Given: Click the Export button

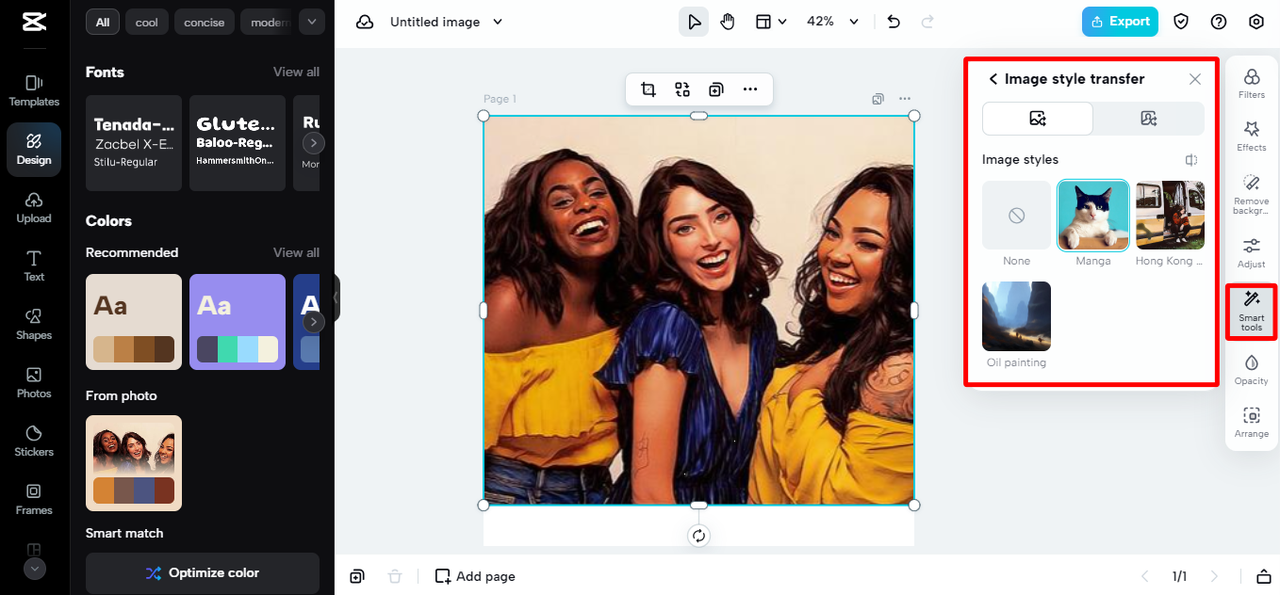Looking at the screenshot, I should click(1120, 22).
